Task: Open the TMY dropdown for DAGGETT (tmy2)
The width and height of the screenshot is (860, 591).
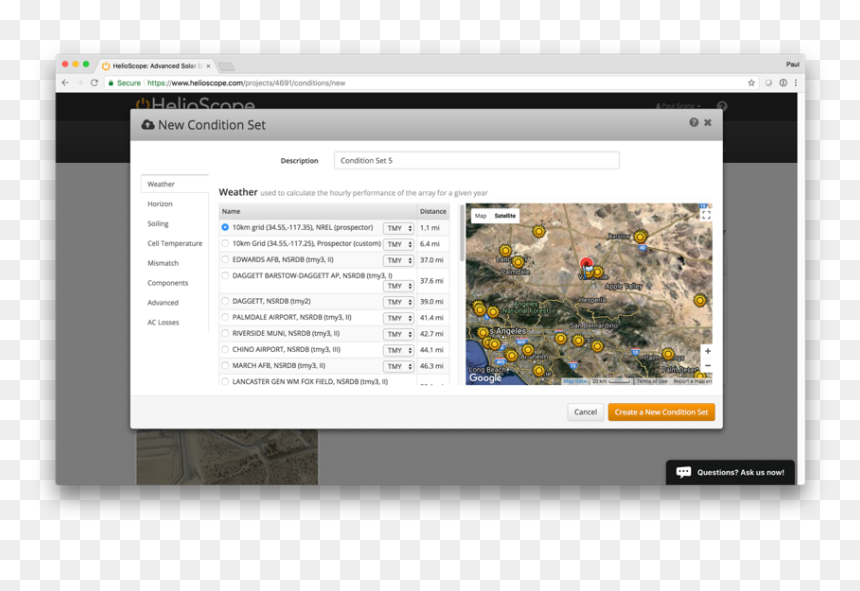Action: pyautogui.click(x=398, y=302)
